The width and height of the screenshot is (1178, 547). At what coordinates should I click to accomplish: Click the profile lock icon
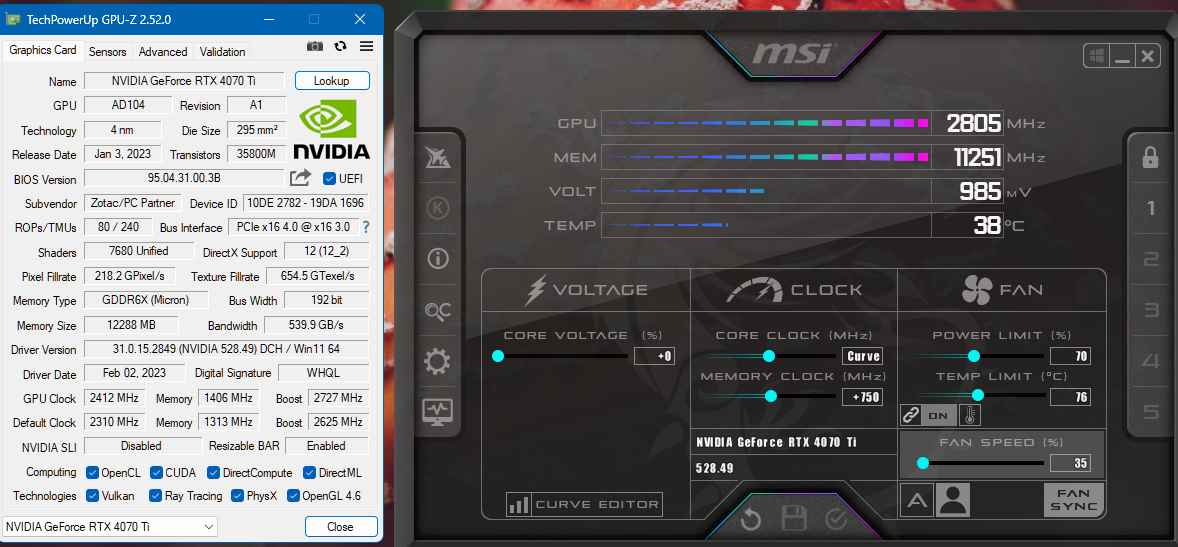tap(1150, 156)
